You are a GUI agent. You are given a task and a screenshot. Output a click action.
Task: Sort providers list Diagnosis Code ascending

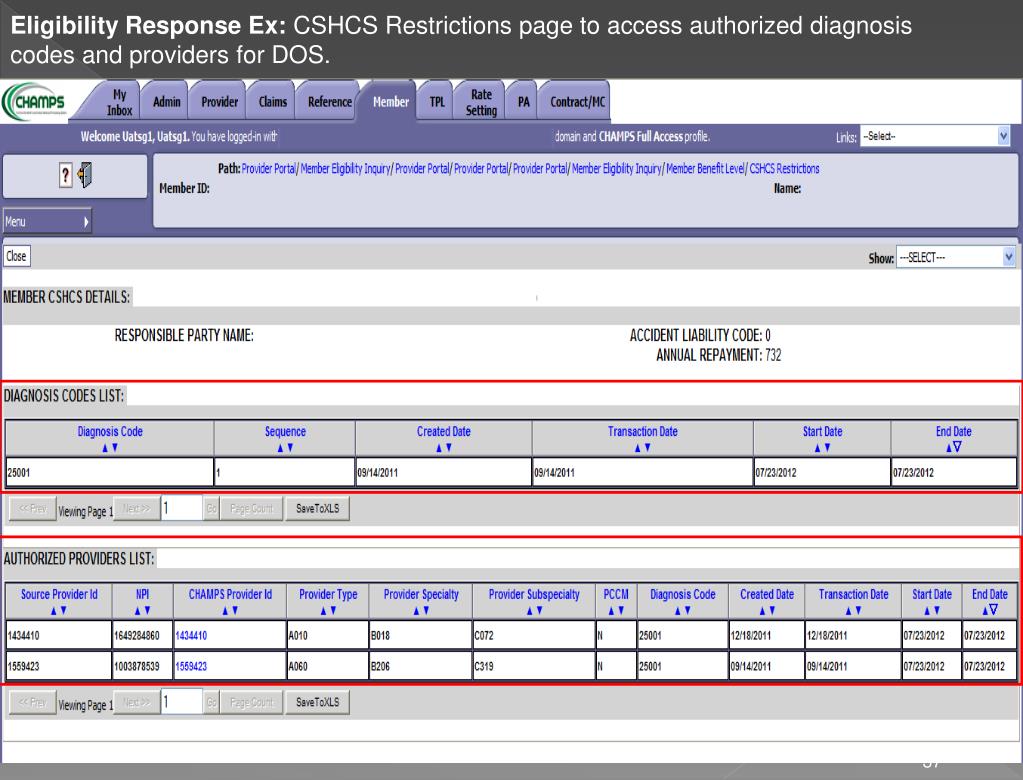(x=677, y=611)
